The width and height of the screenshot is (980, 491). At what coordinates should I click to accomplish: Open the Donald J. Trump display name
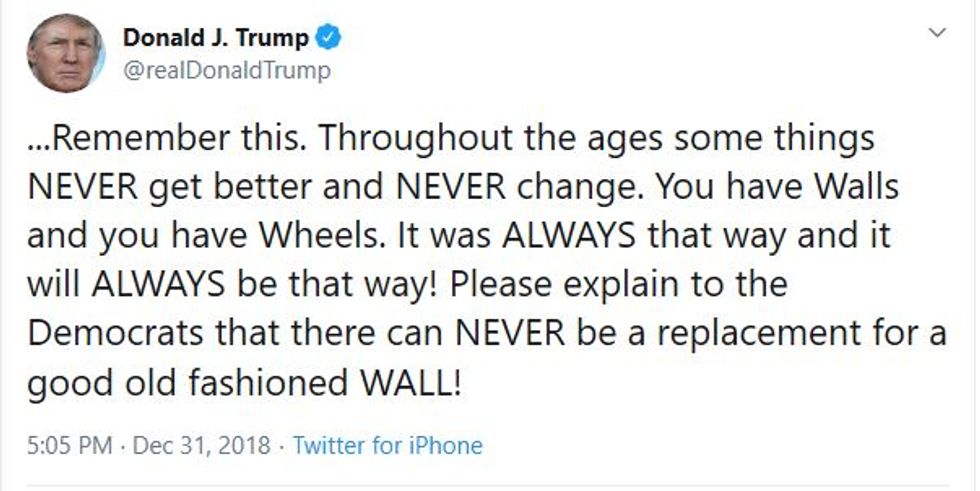216,39
